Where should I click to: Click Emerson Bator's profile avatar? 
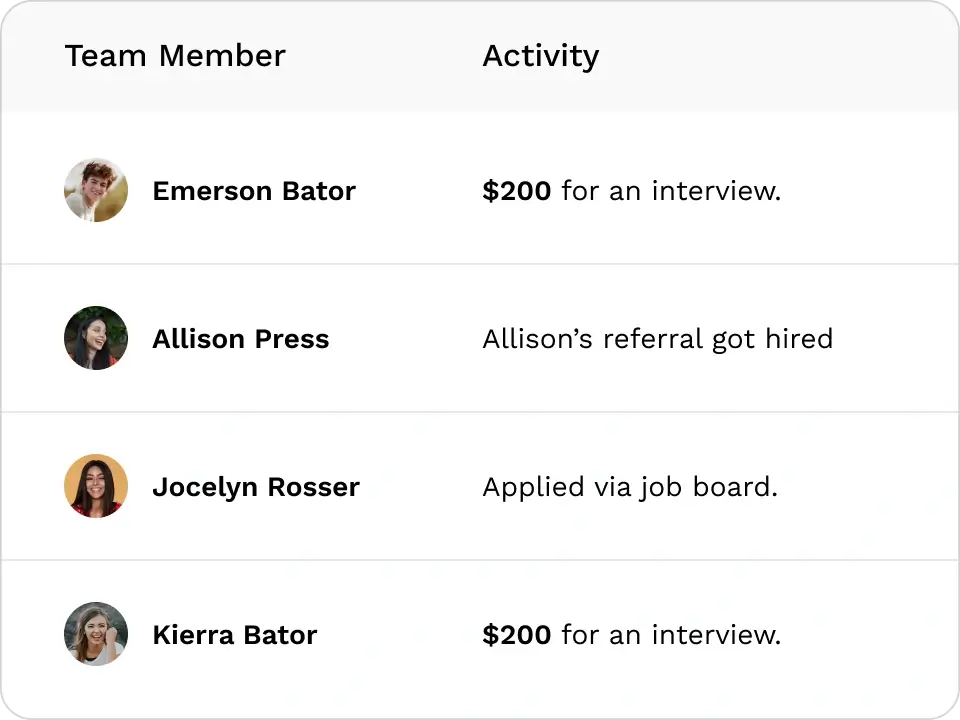pos(96,190)
